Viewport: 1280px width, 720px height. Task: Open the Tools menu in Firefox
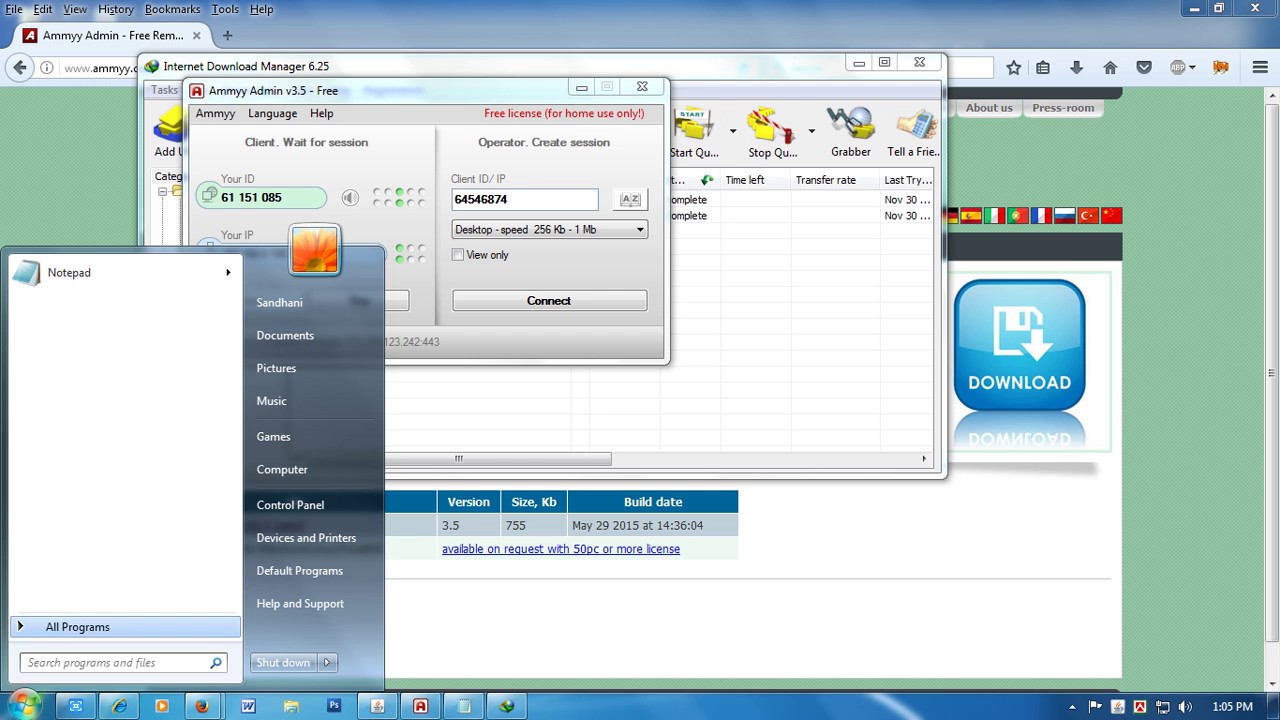[225, 9]
